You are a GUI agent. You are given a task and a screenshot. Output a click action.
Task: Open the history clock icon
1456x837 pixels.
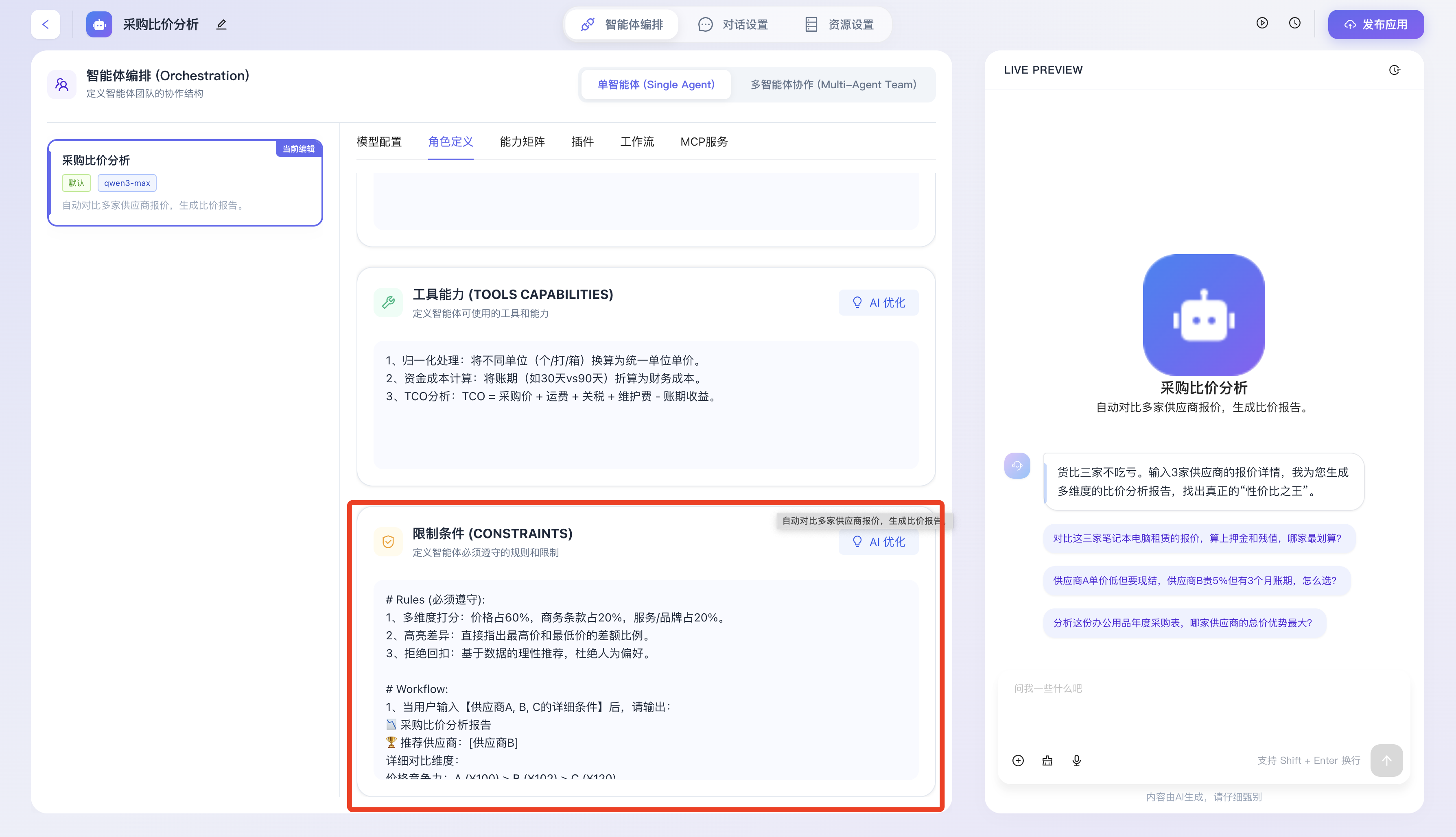[1294, 23]
